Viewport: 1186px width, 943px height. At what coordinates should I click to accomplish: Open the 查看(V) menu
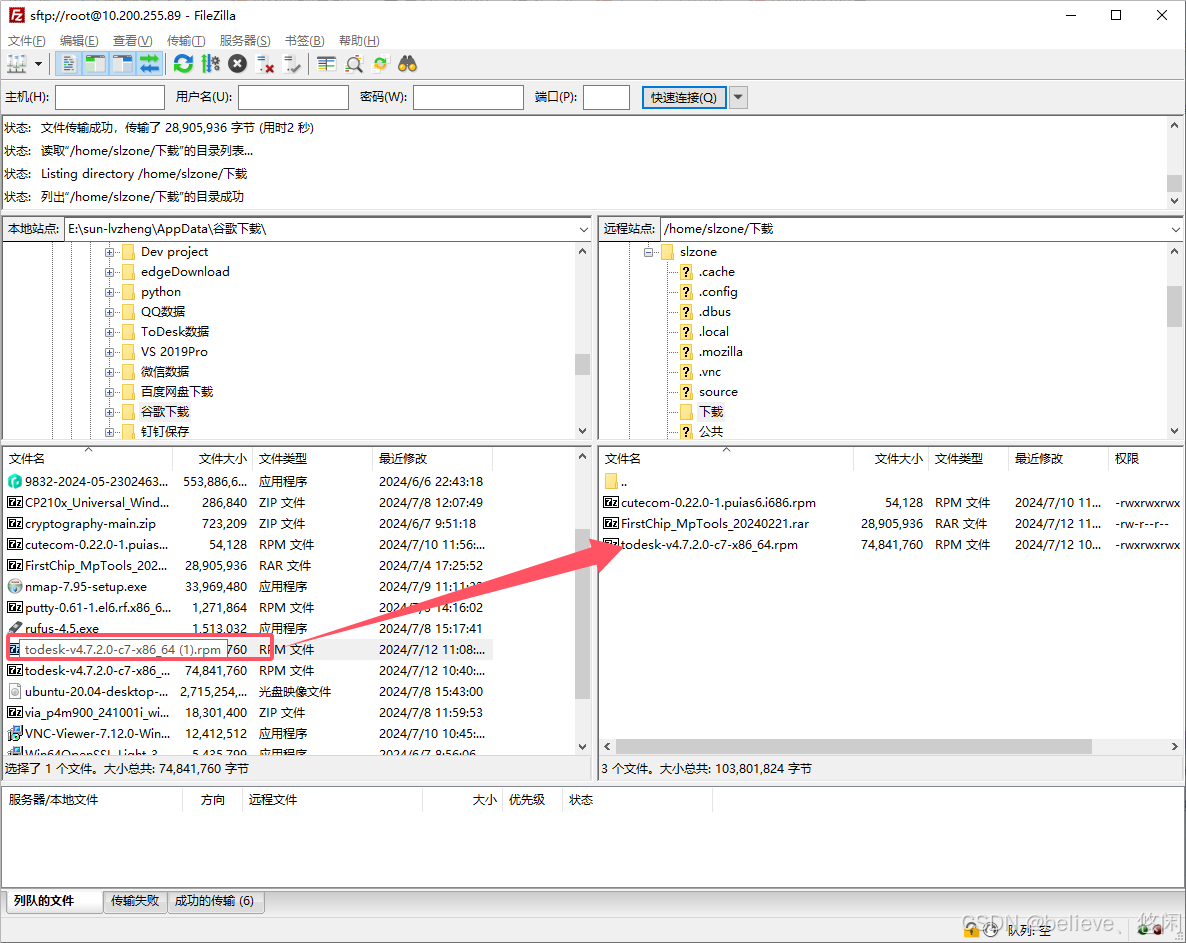pyautogui.click(x=132, y=41)
